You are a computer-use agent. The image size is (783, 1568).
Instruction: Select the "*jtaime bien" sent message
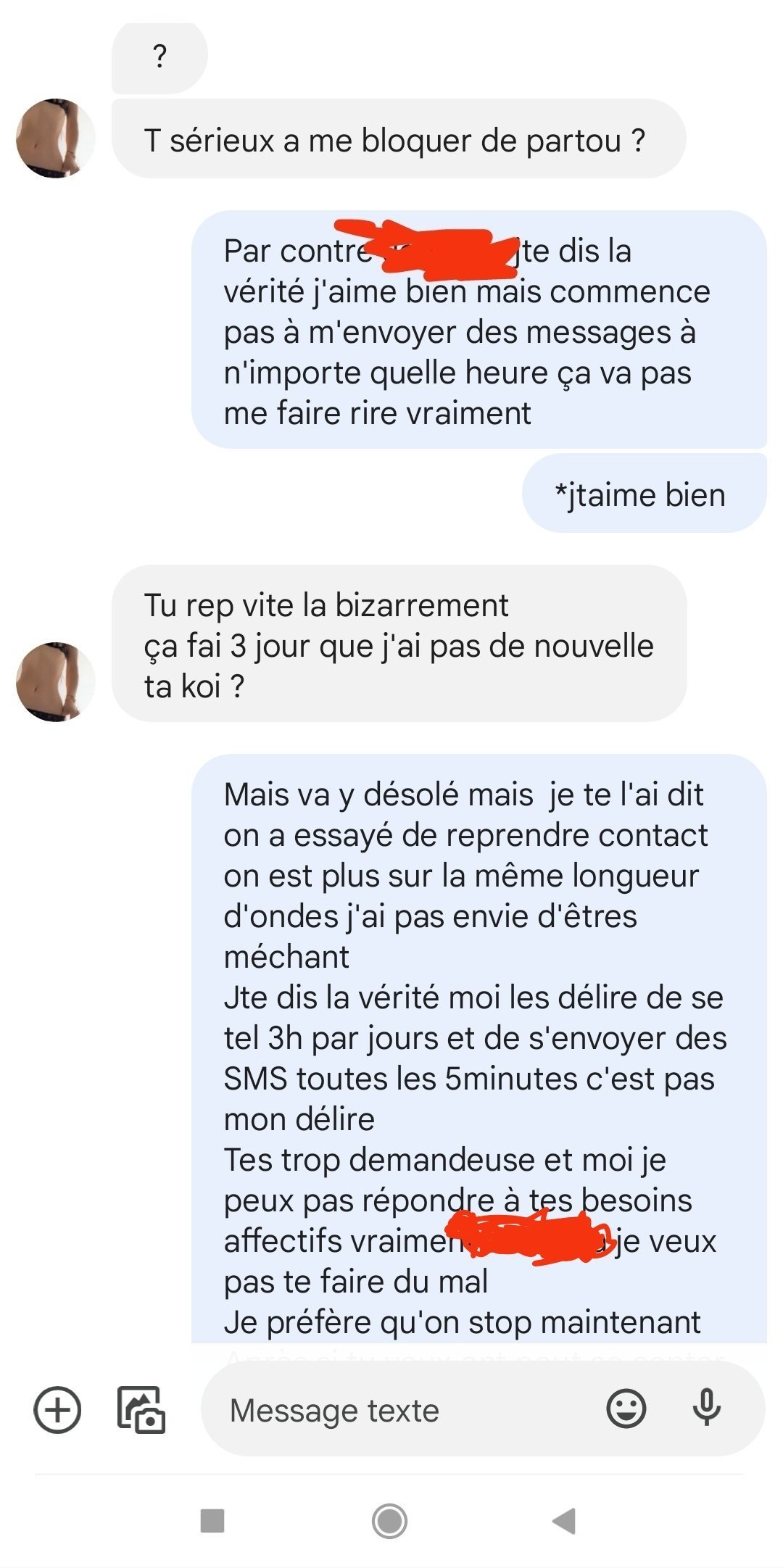coord(644,494)
